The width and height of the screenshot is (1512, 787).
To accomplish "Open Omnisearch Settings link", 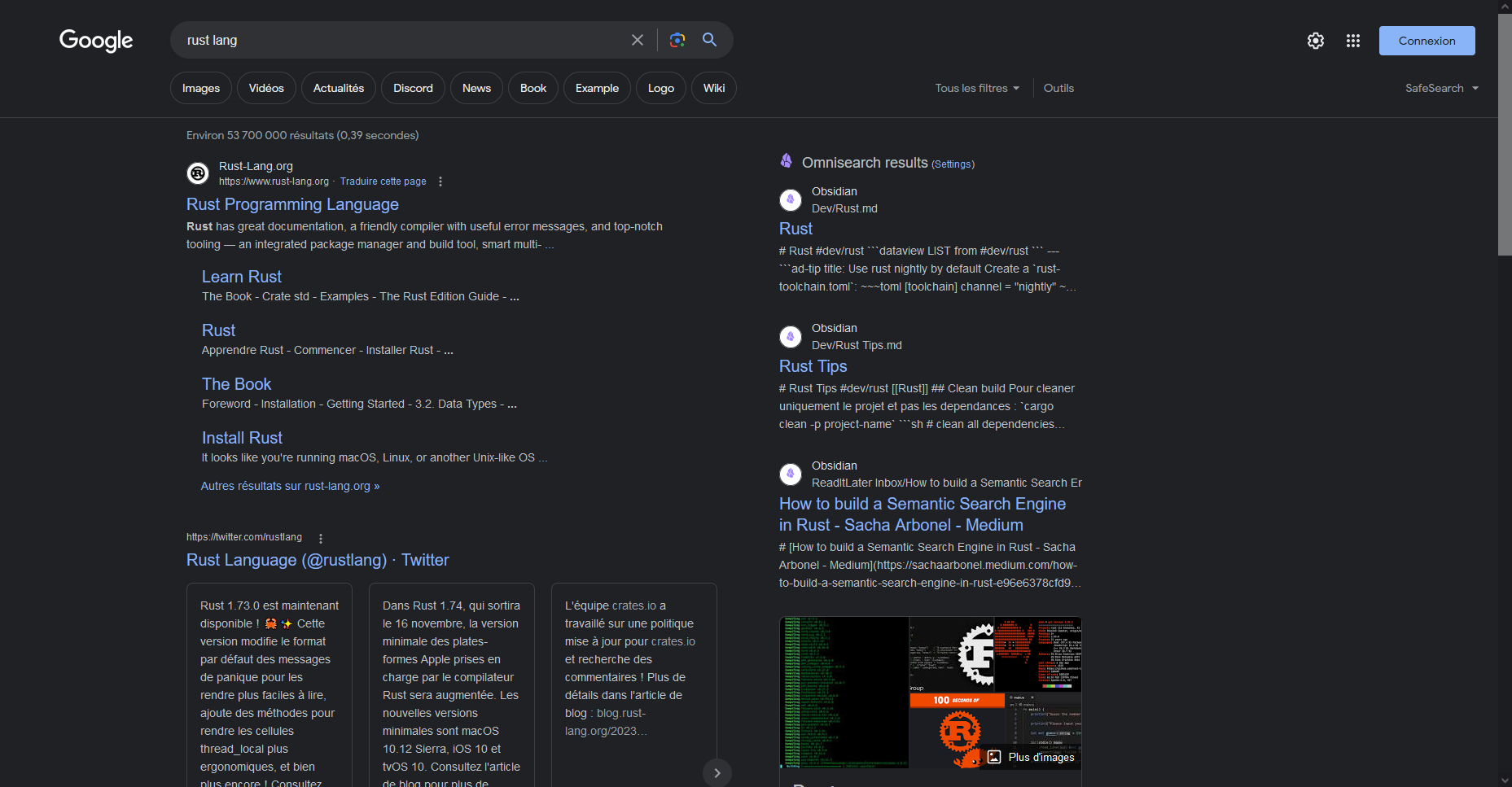I will (953, 164).
